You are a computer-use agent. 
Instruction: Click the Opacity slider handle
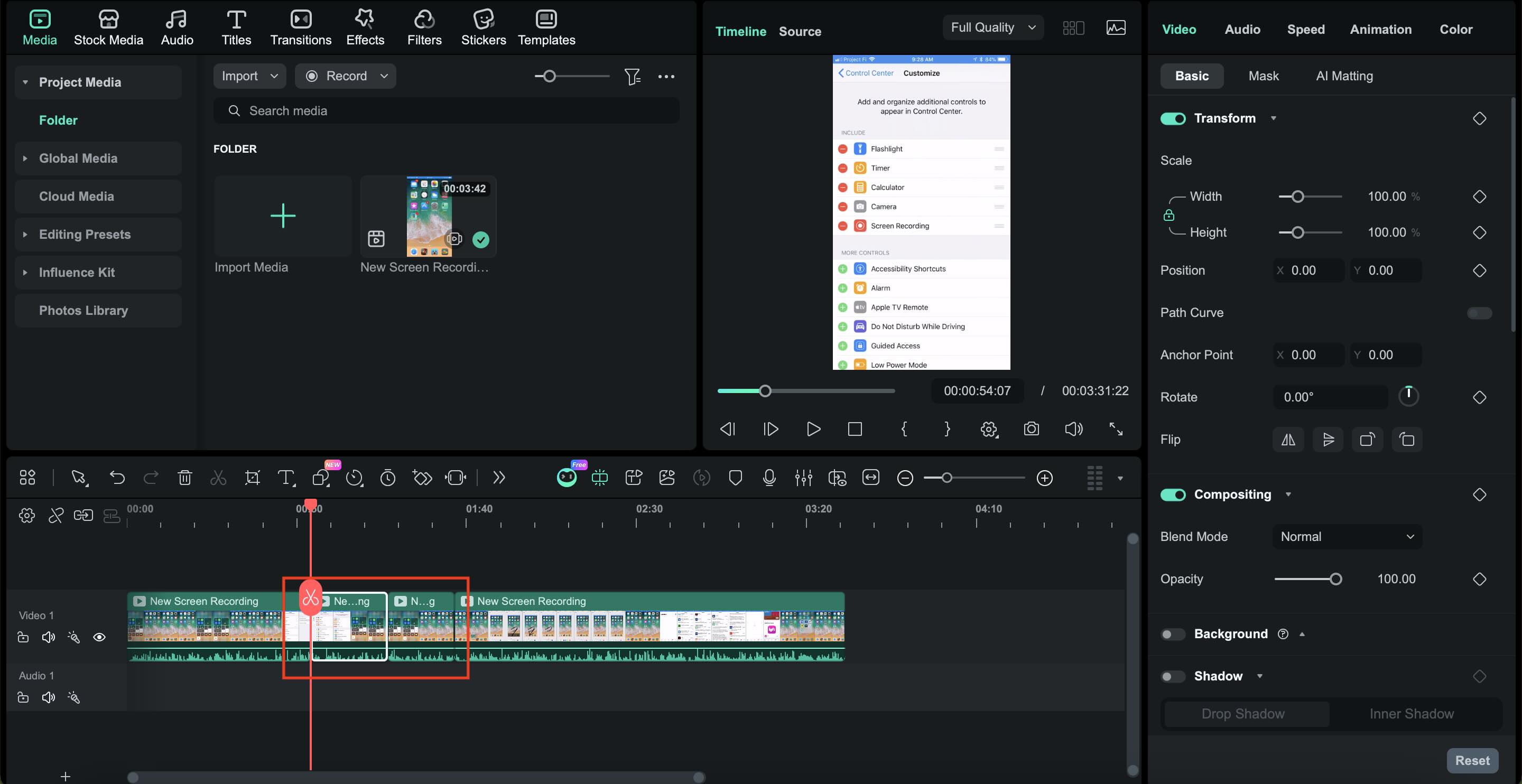(1335, 579)
